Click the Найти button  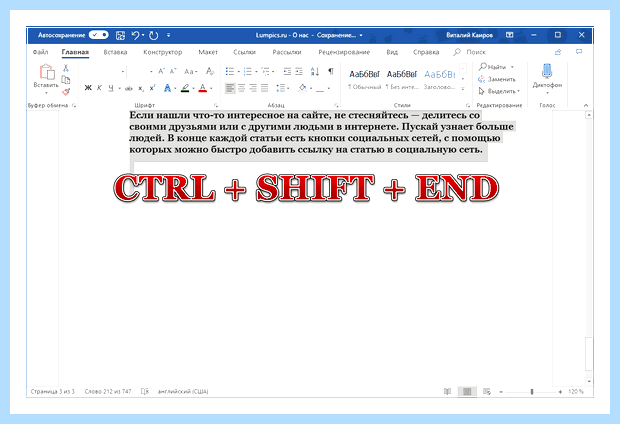pyautogui.click(x=496, y=67)
